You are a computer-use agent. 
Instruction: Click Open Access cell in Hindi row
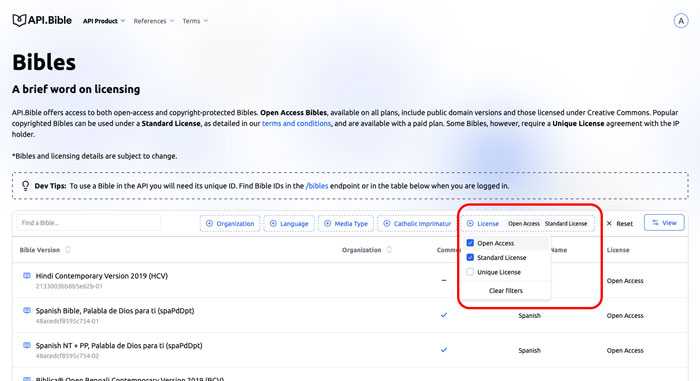(x=625, y=281)
